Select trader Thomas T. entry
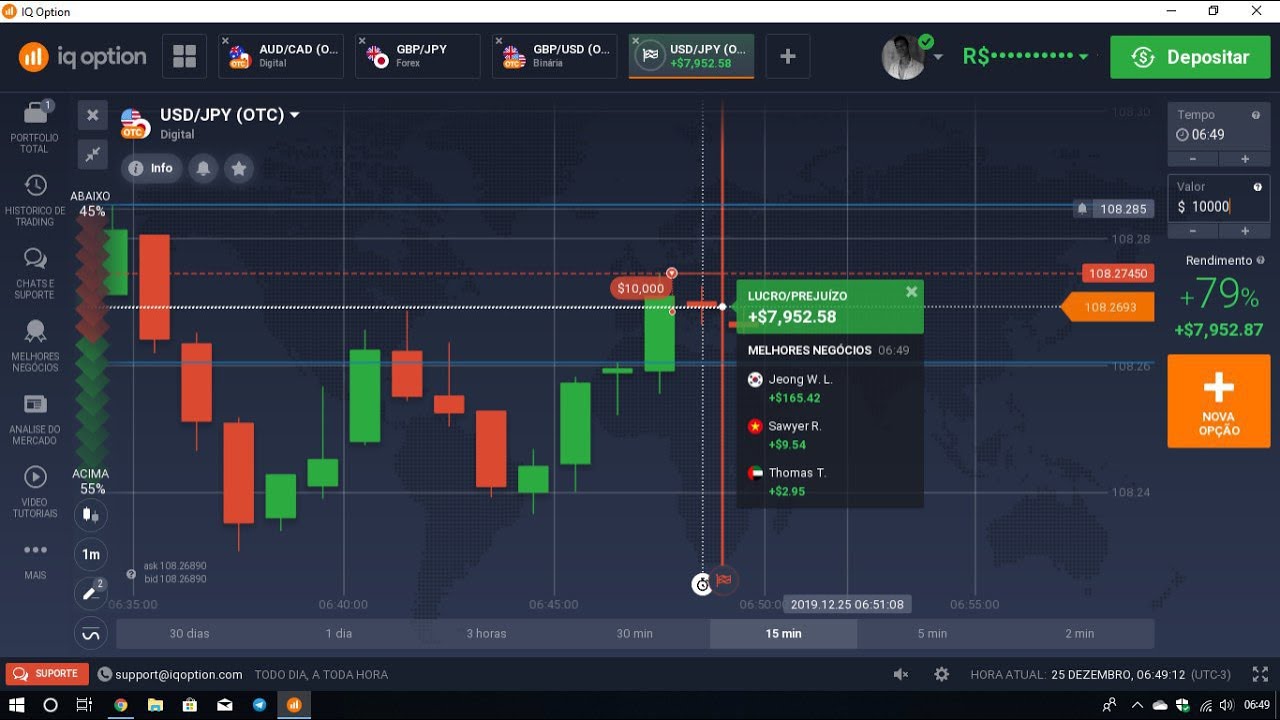Viewport: 1280px width, 720px height. tap(830, 481)
